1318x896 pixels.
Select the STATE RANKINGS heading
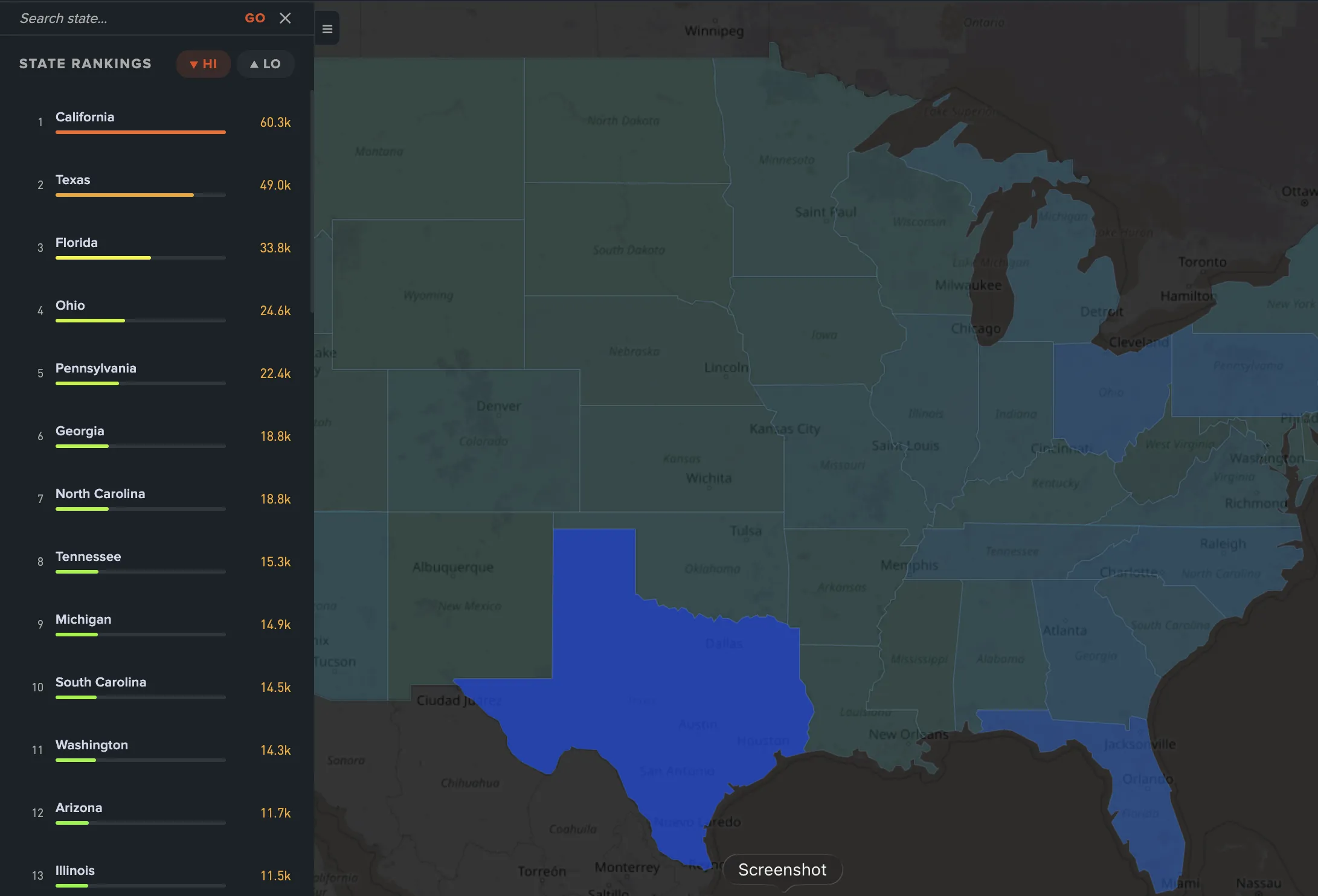[x=85, y=63]
